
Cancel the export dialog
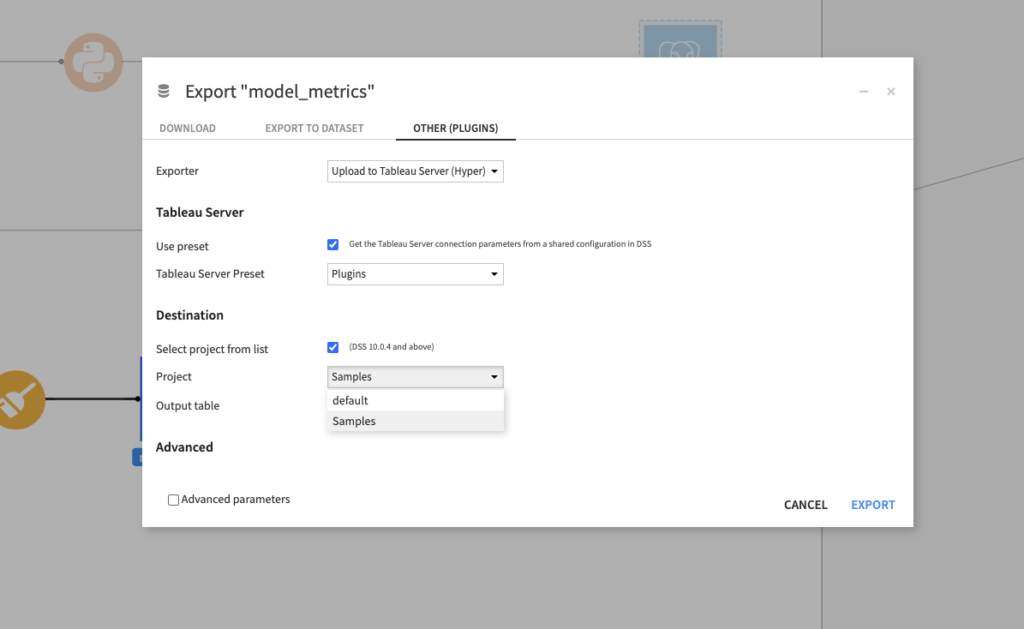(x=805, y=504)
